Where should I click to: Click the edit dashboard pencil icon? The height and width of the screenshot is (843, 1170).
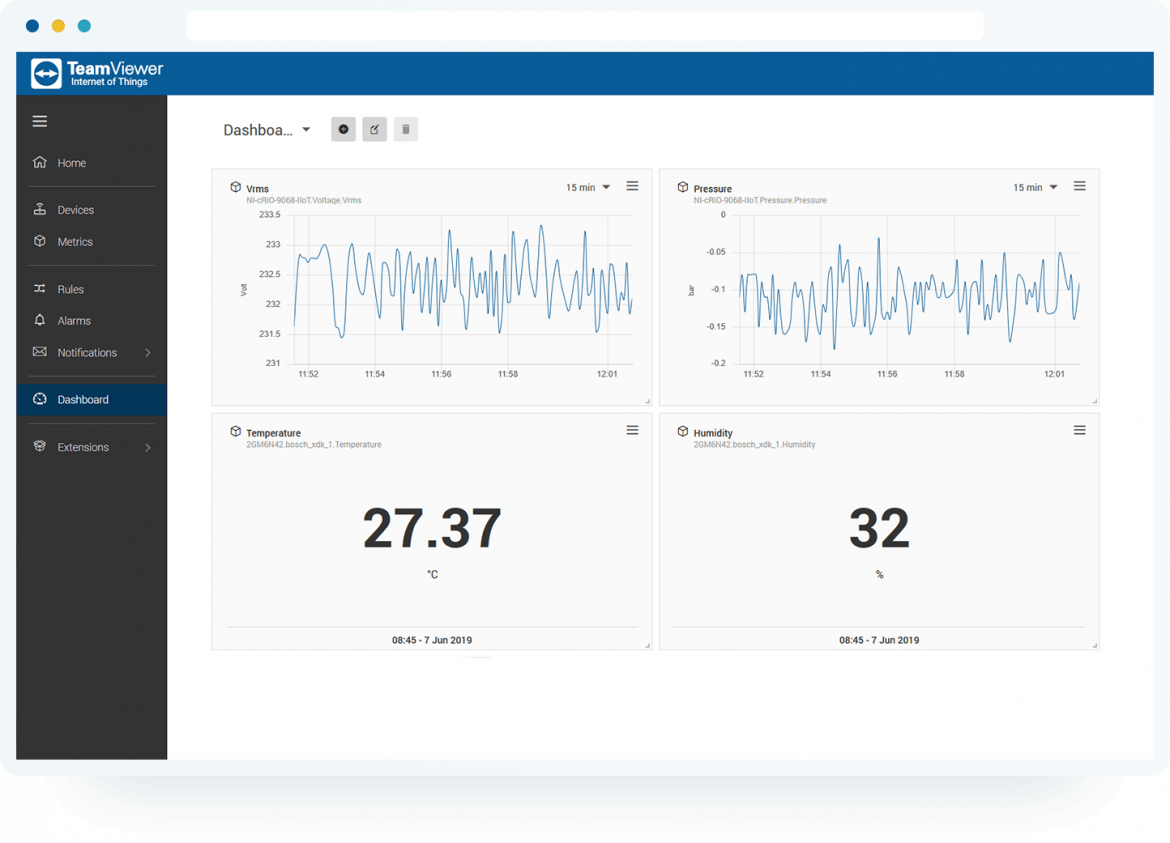coord(374,129)
